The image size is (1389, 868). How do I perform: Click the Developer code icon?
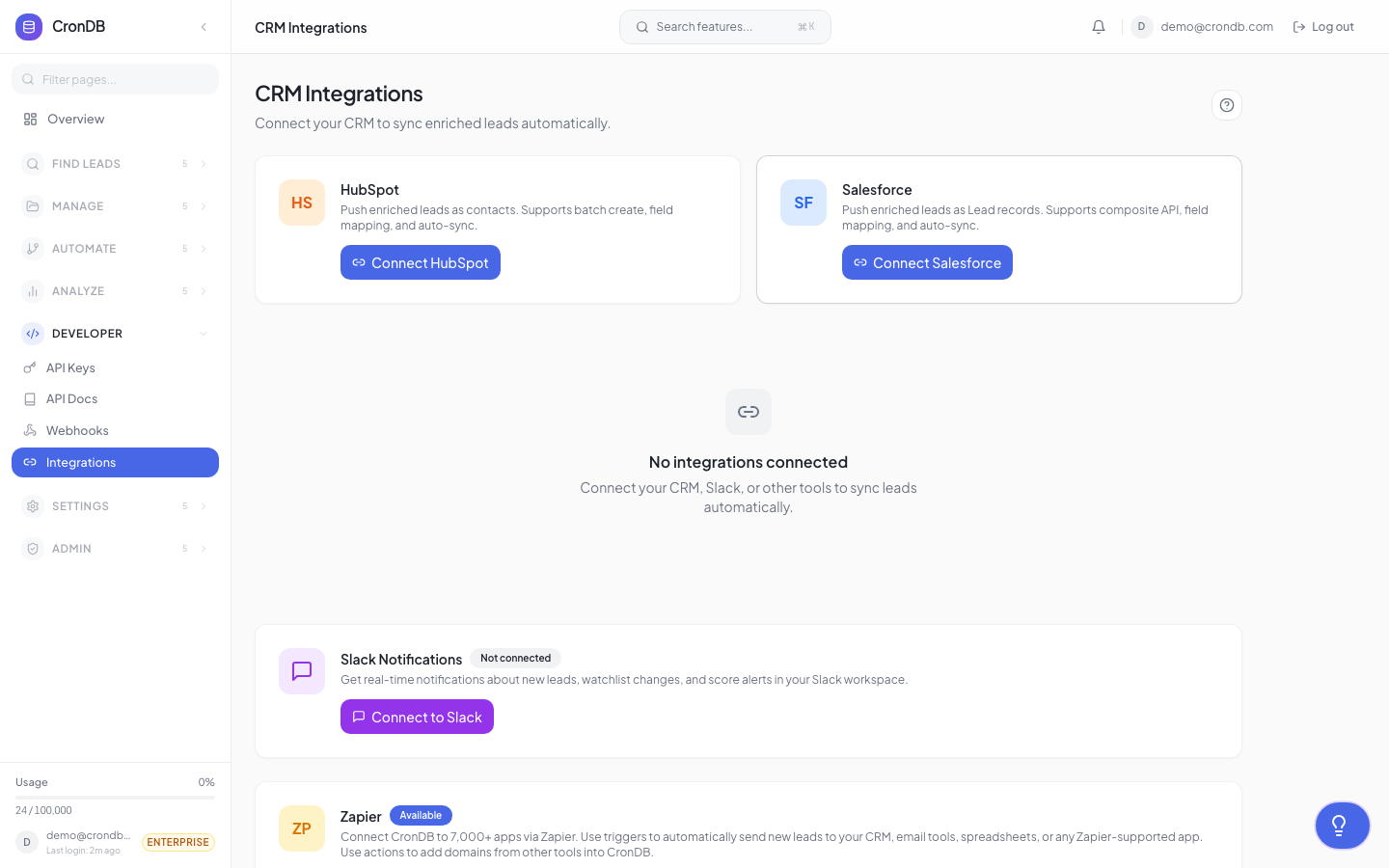33,334
